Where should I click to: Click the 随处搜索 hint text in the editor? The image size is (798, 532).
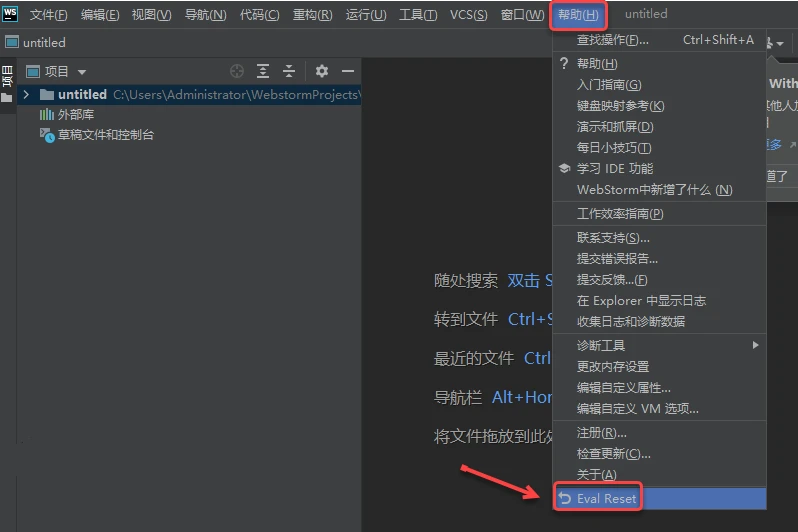(465, 281)
